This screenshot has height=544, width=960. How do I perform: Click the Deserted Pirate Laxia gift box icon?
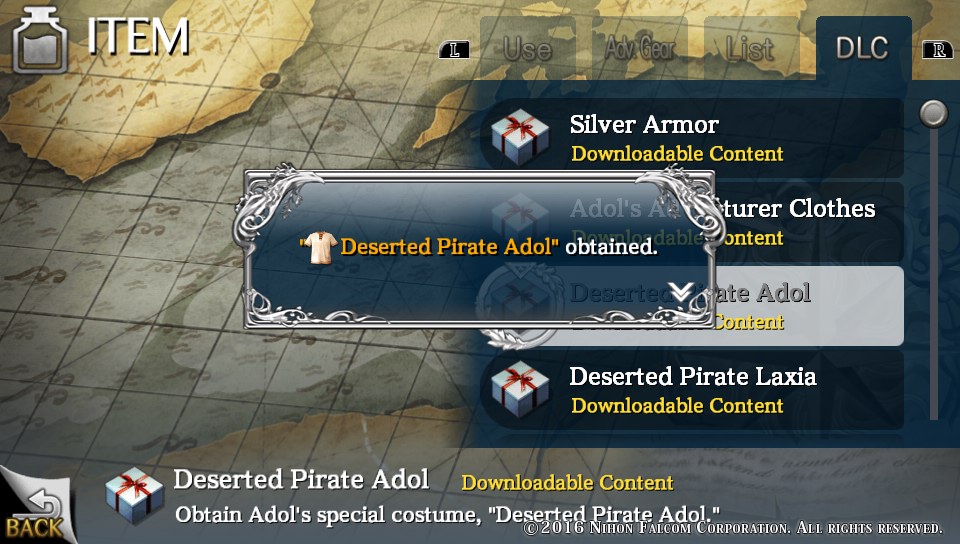click(520, 389)
